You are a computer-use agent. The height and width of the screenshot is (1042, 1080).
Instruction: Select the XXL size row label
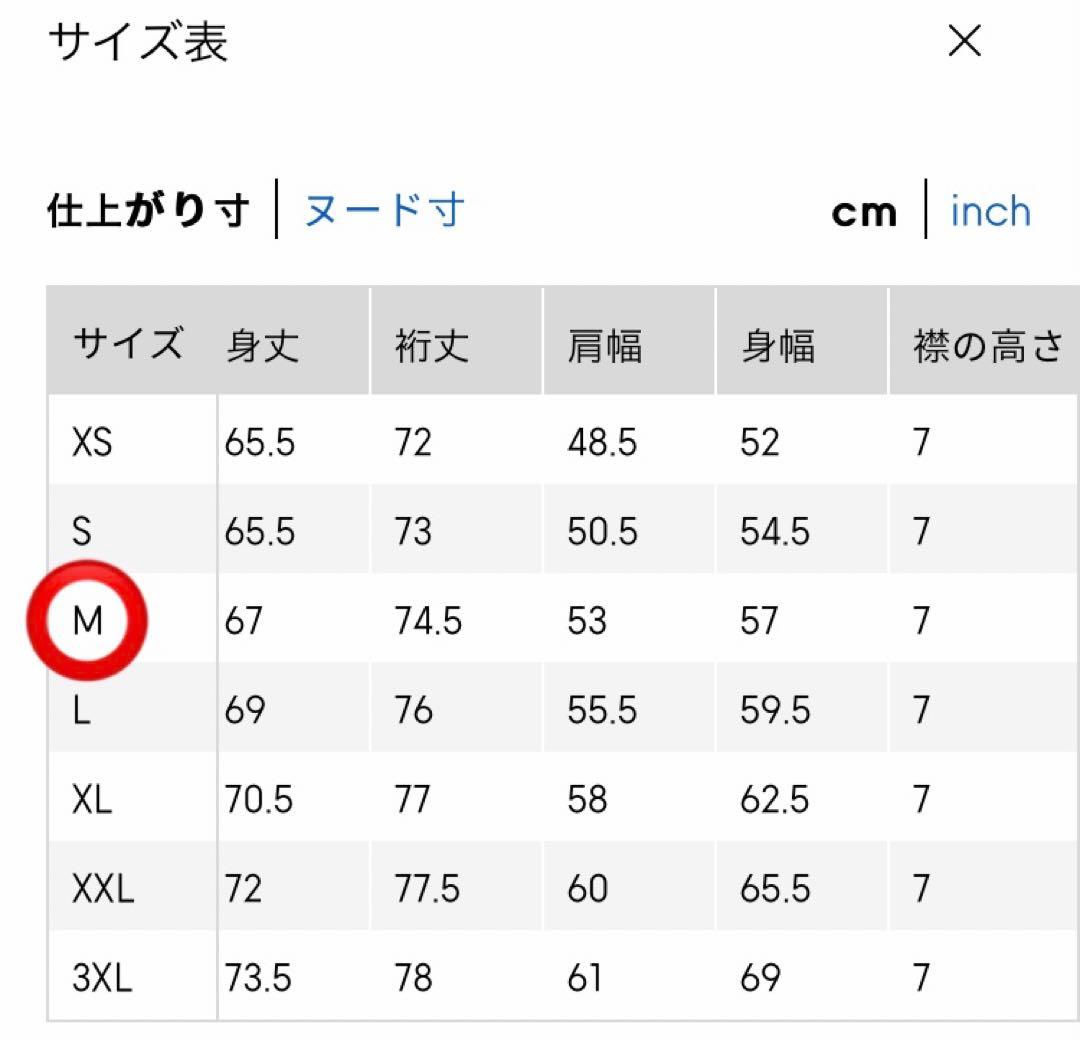click(103, 888)
